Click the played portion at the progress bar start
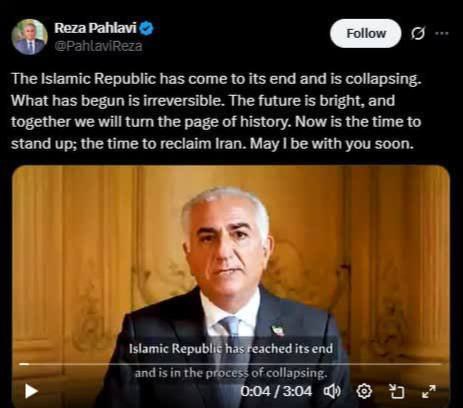Screen dimensions: 463x408 coord(24,364)
